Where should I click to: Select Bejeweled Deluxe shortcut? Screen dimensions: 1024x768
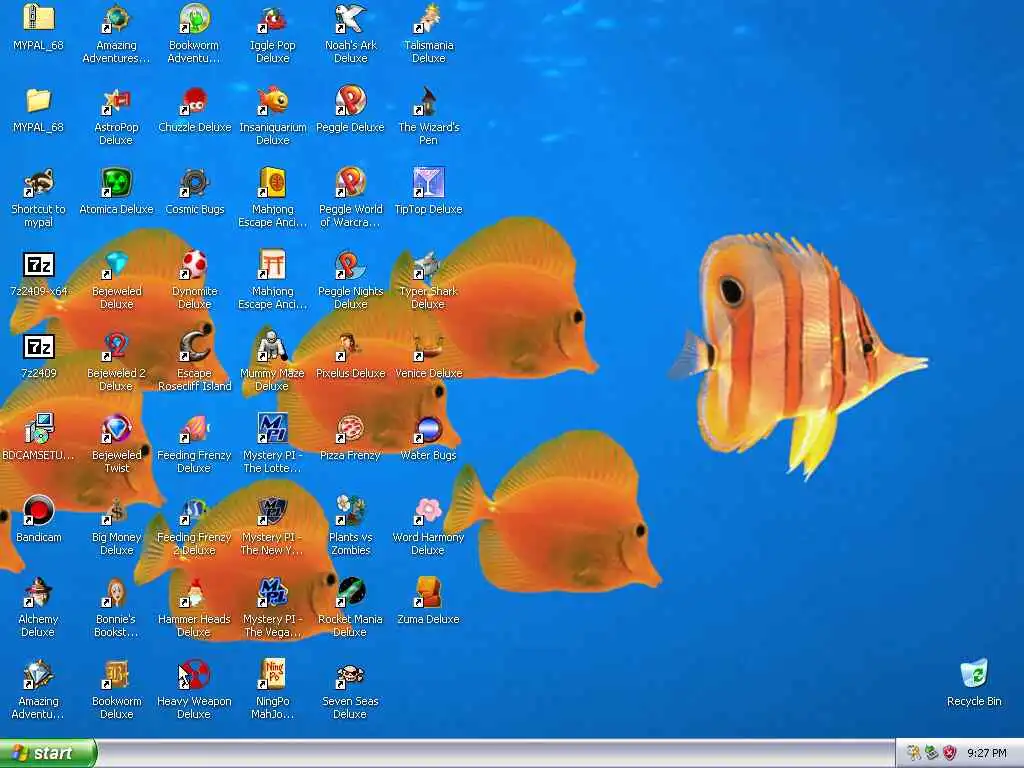click(x=116, y=264)
